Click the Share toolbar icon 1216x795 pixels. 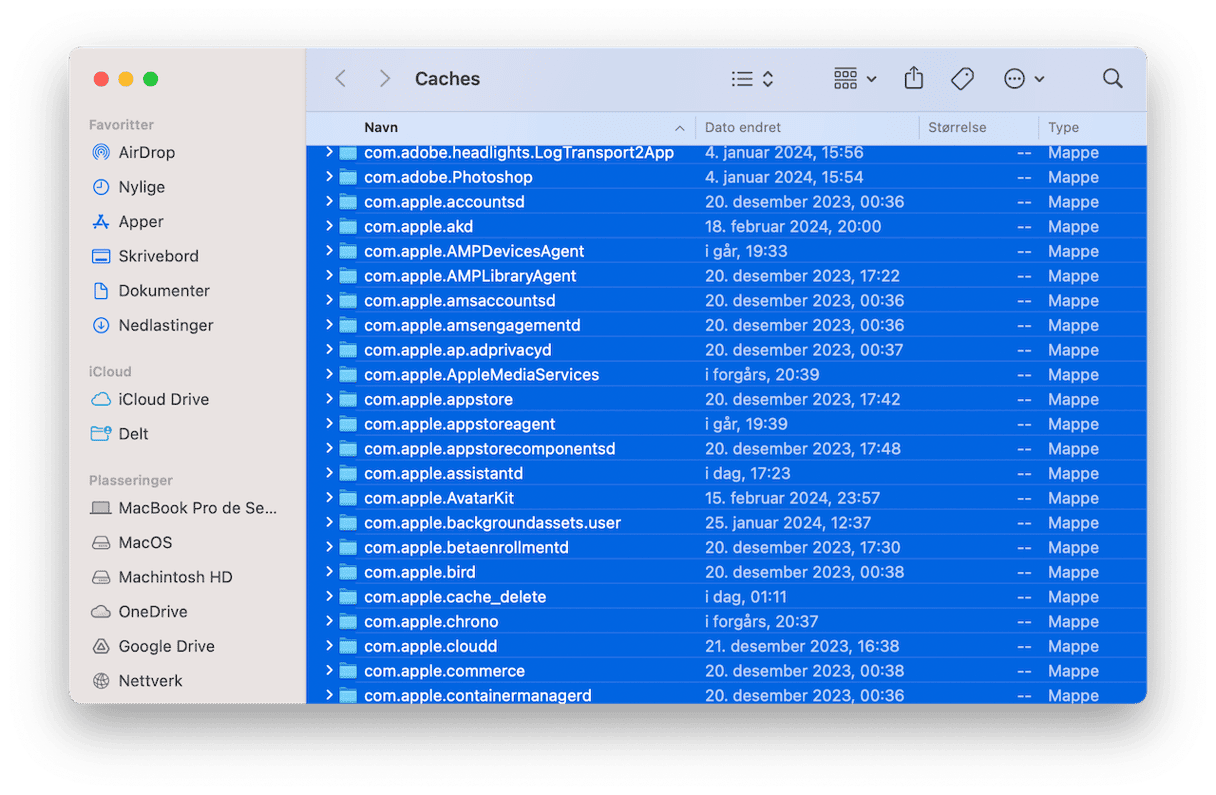(x=913, y=79)
